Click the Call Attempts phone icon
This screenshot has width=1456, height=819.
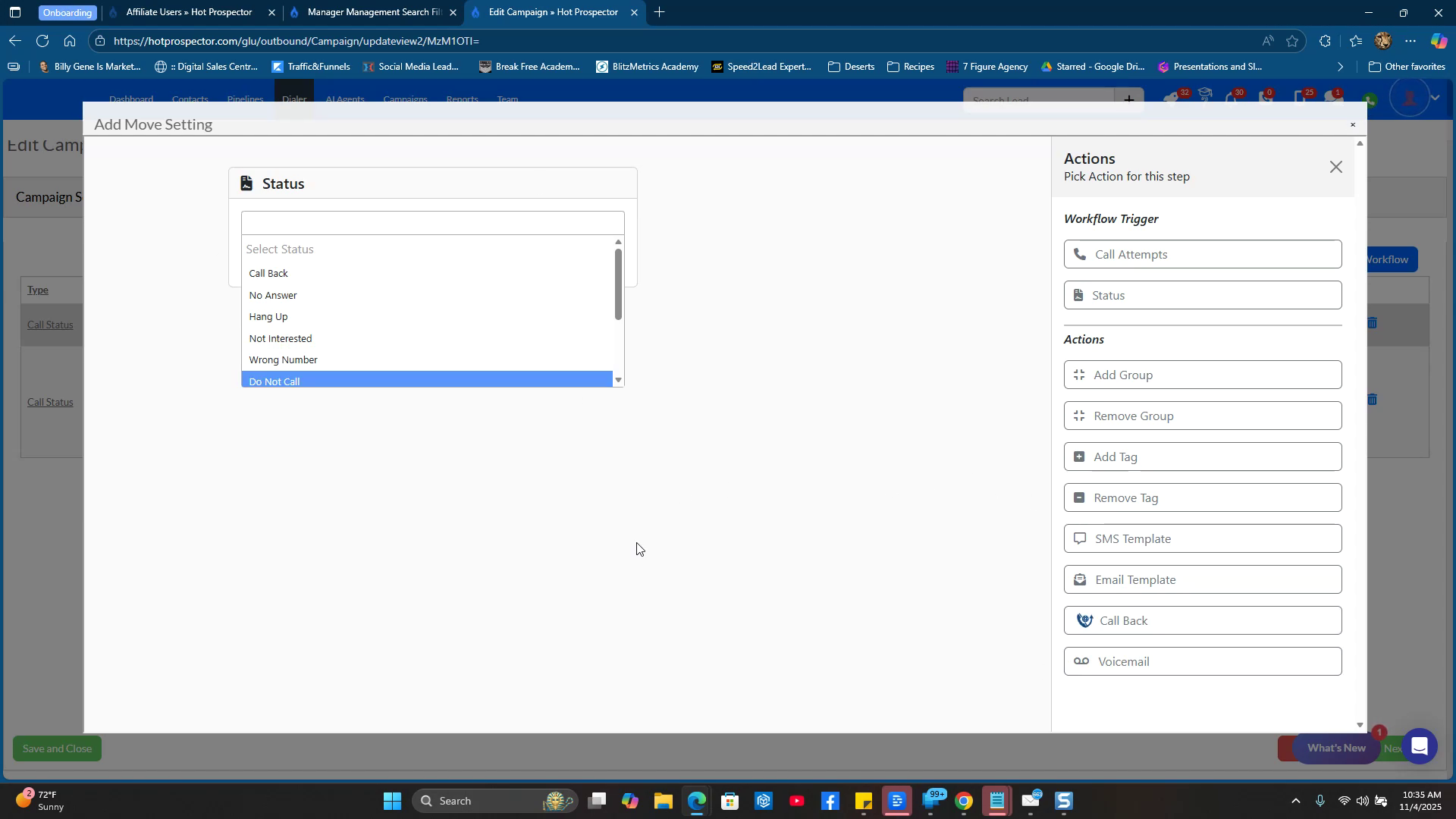click(x=1080, y=254)
